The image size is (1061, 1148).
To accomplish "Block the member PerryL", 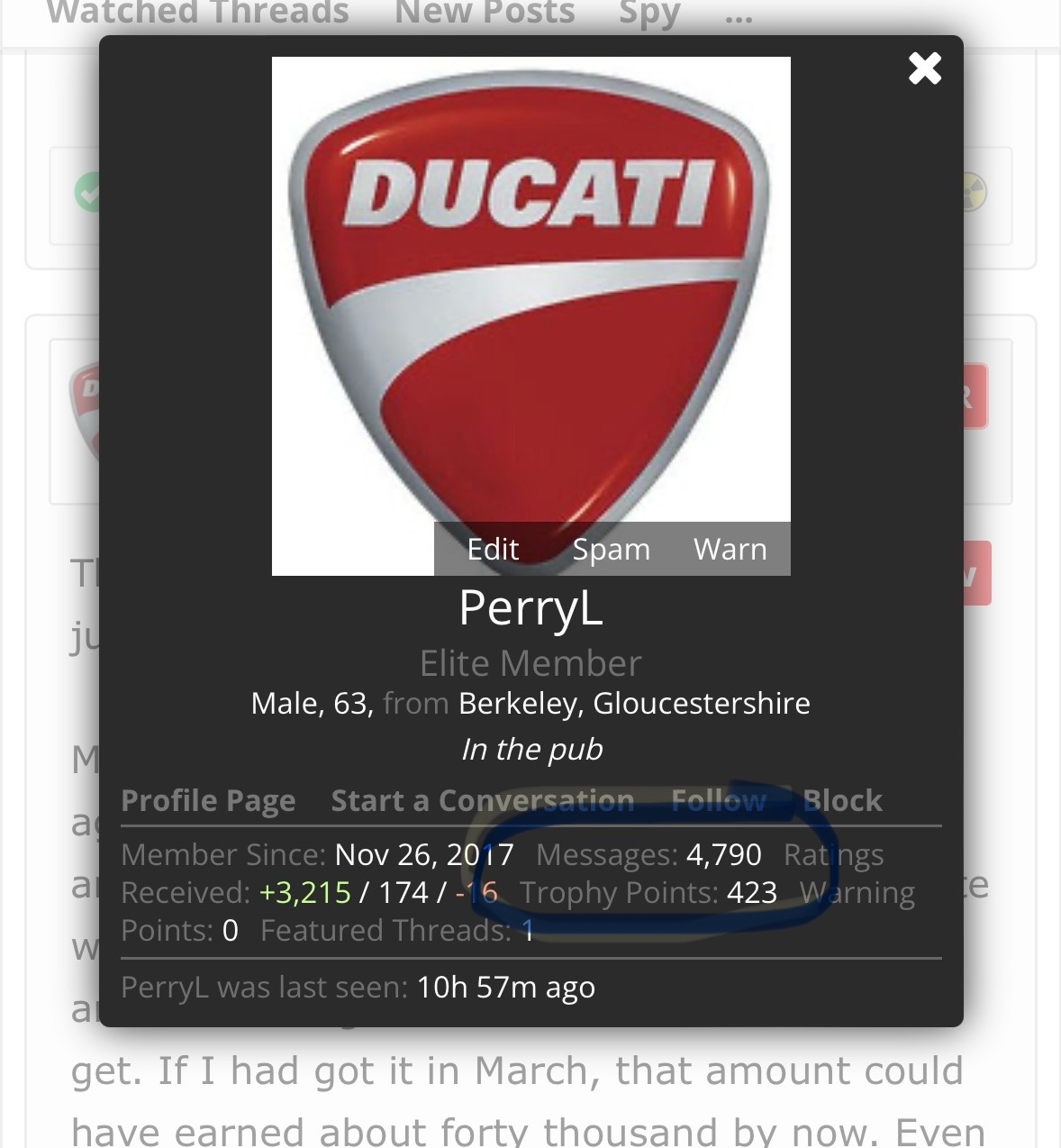I will tap(842, 800).
